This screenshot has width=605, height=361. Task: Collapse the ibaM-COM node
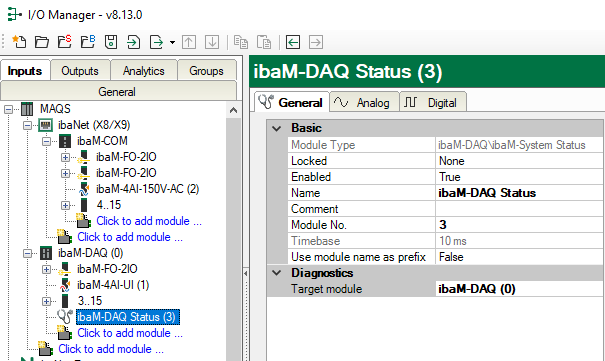[x=46, y=142]
